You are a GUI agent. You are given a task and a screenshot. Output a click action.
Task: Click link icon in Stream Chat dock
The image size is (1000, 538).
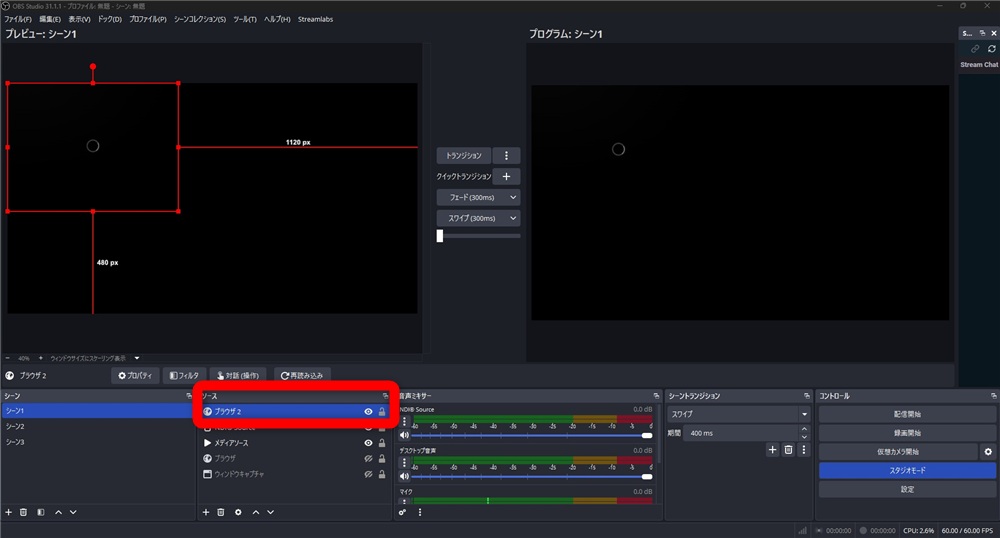[x=975, y=48]
